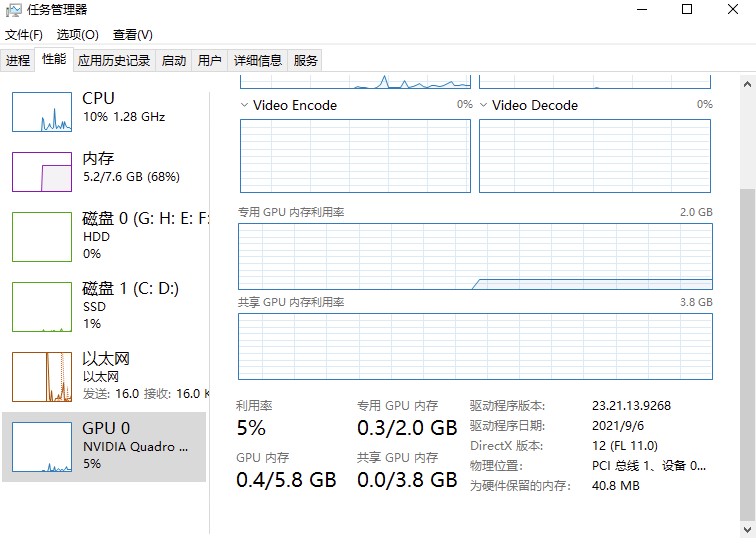
Task: Switch to the 进程 tab
Action: (18, 60)
